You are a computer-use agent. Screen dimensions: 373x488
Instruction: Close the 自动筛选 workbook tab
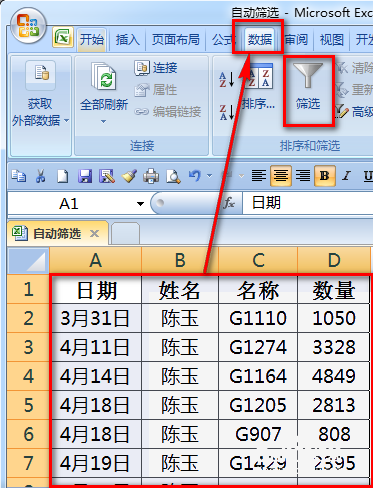[x=95, y=234]
